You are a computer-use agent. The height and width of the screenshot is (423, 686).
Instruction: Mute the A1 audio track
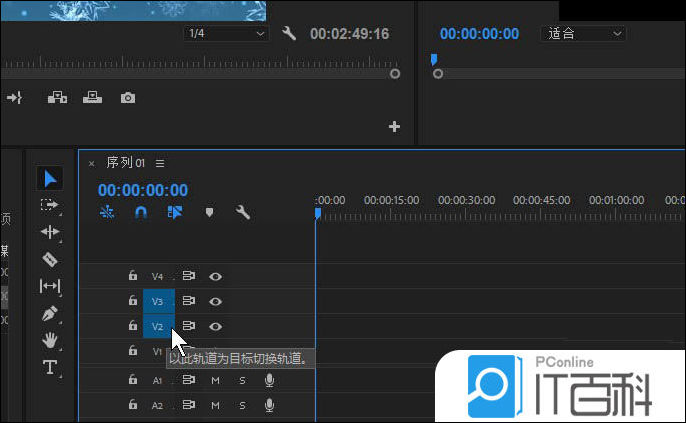coord(215,380)
